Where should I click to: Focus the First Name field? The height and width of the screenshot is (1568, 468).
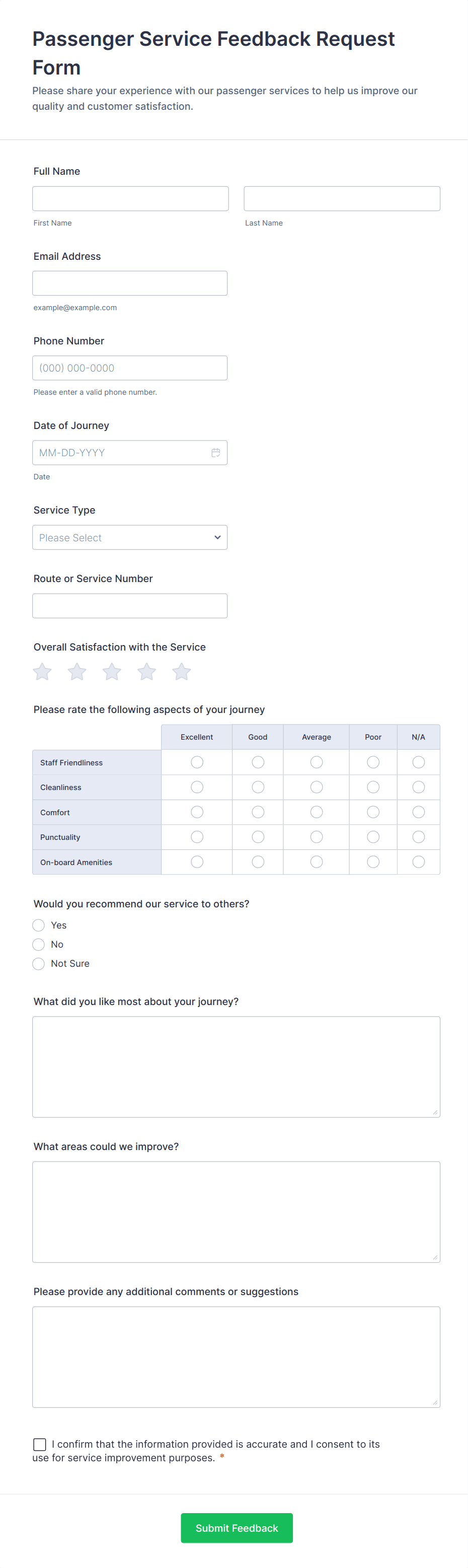pos(130,198)
